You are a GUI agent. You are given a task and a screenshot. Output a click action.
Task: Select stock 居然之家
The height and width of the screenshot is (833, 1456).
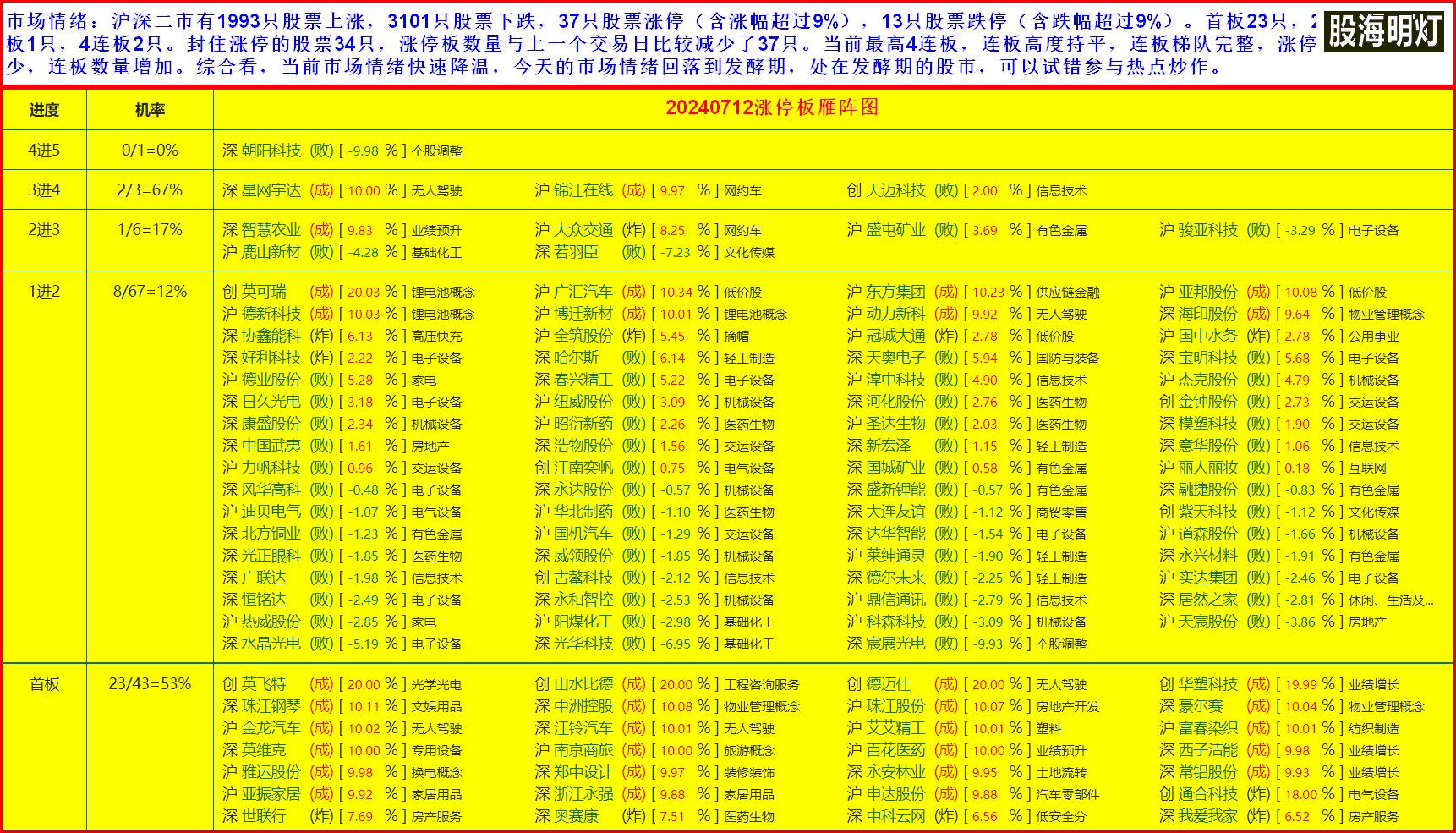point(1208,600)
